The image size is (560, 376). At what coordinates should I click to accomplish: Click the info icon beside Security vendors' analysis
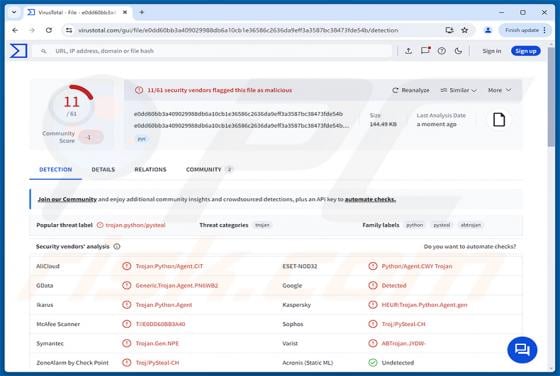point(117,246)
